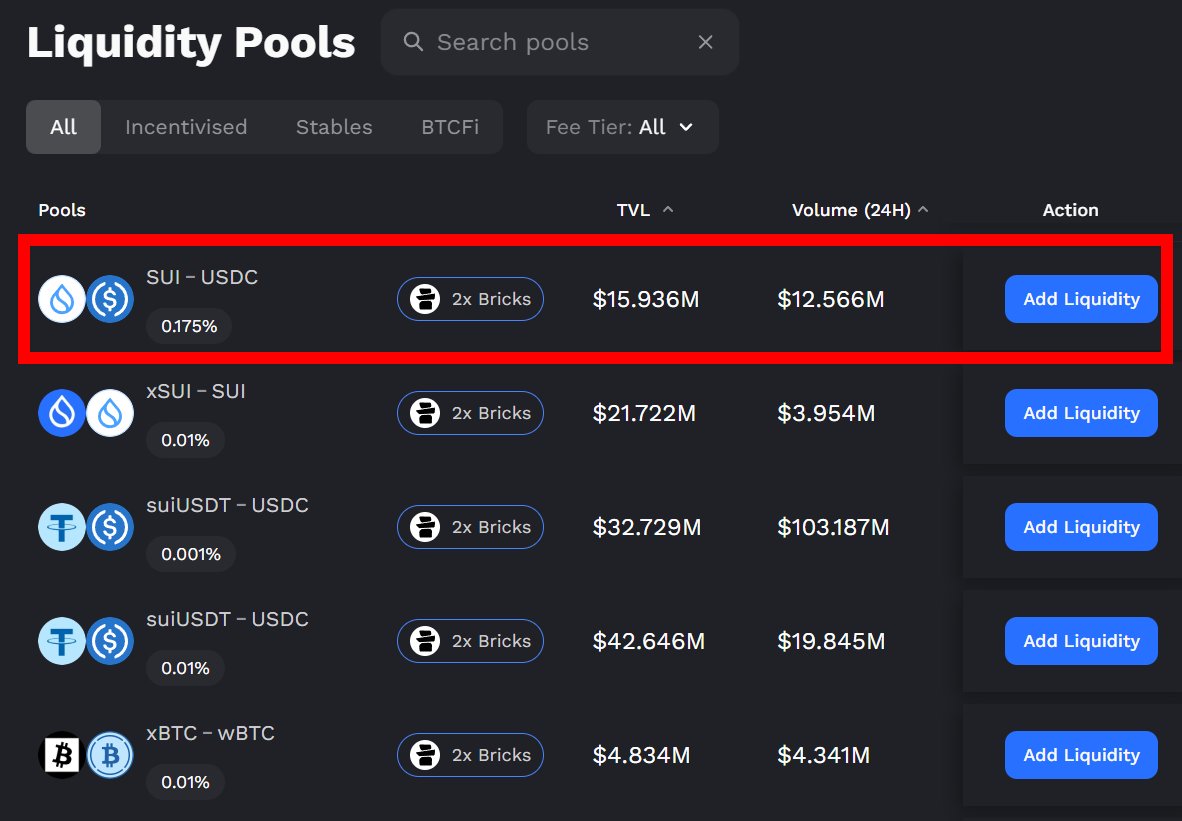Click the $3.954M volume value

[826, 413]
